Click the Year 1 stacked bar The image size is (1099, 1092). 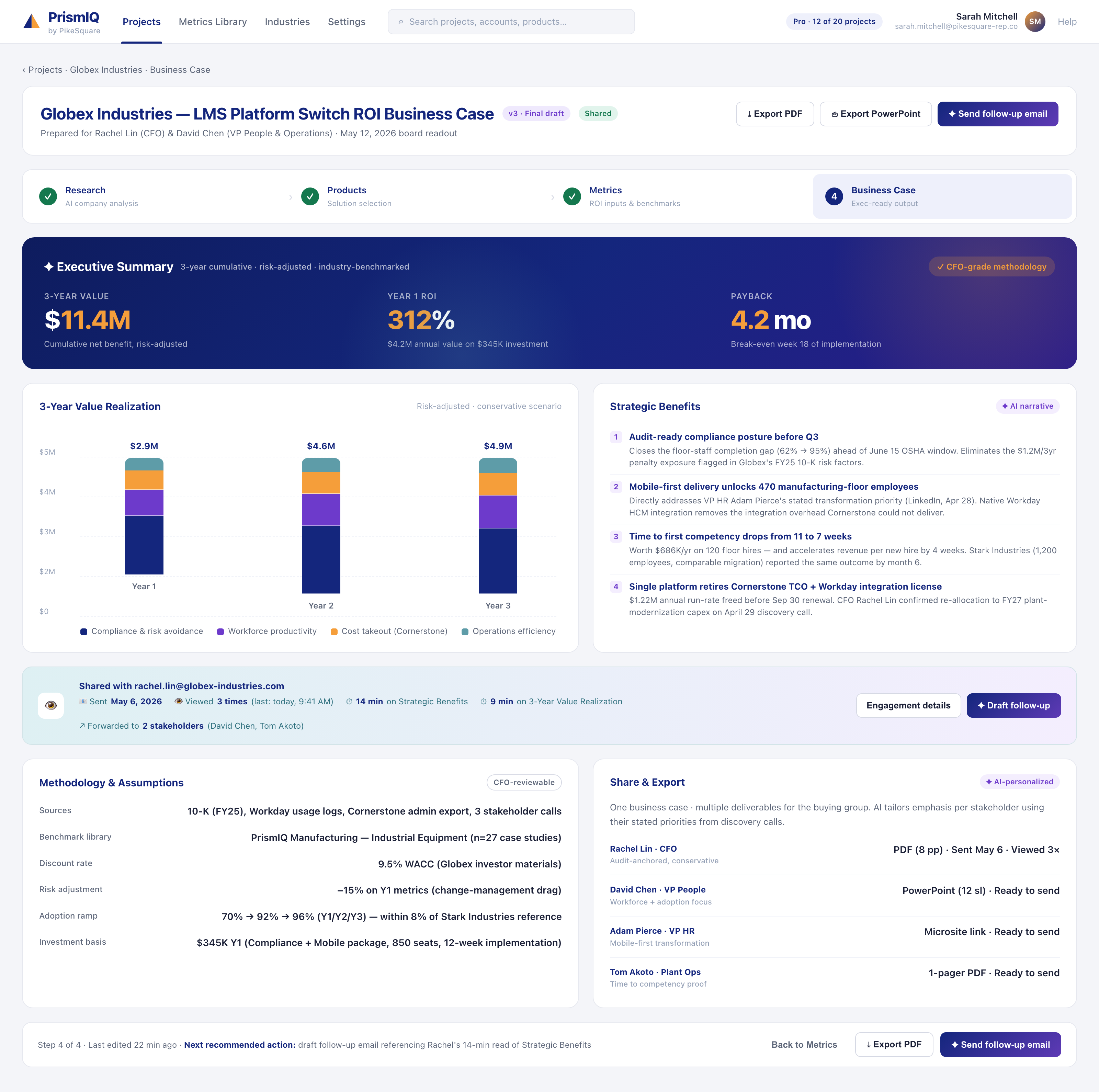[x=144, y=516]
